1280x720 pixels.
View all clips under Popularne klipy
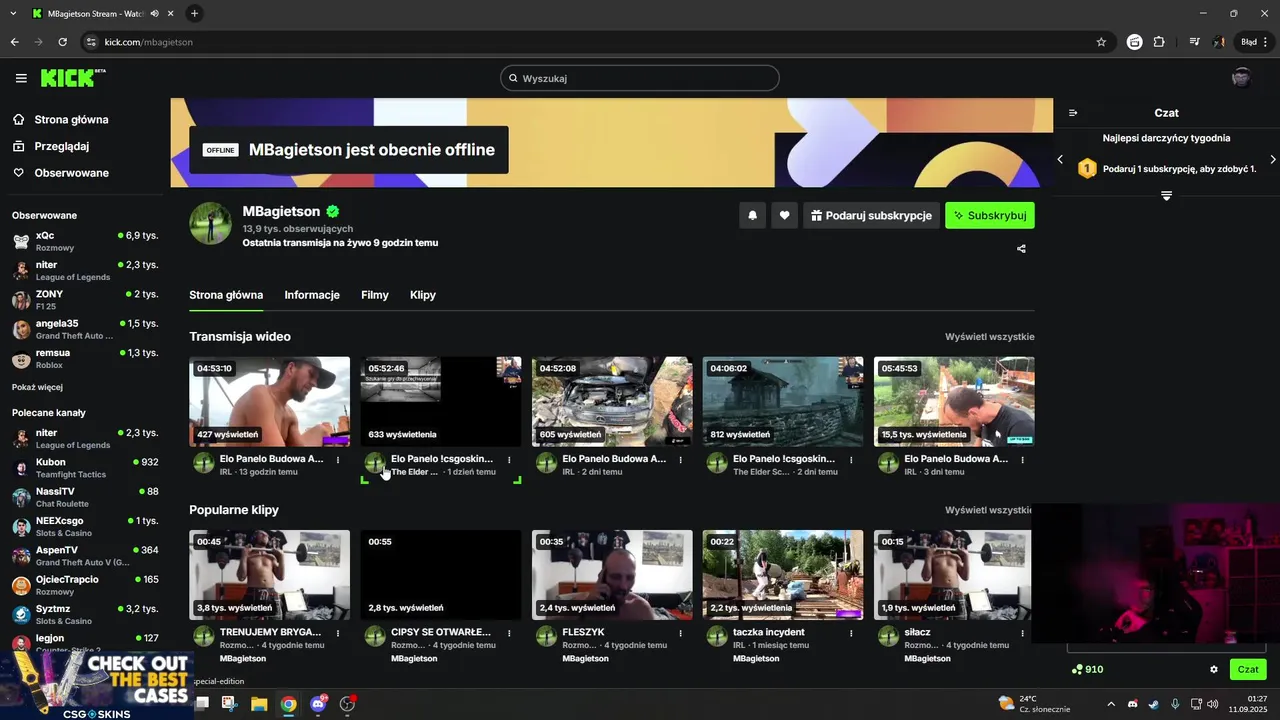pyautogui.click(x=989, y=510)
